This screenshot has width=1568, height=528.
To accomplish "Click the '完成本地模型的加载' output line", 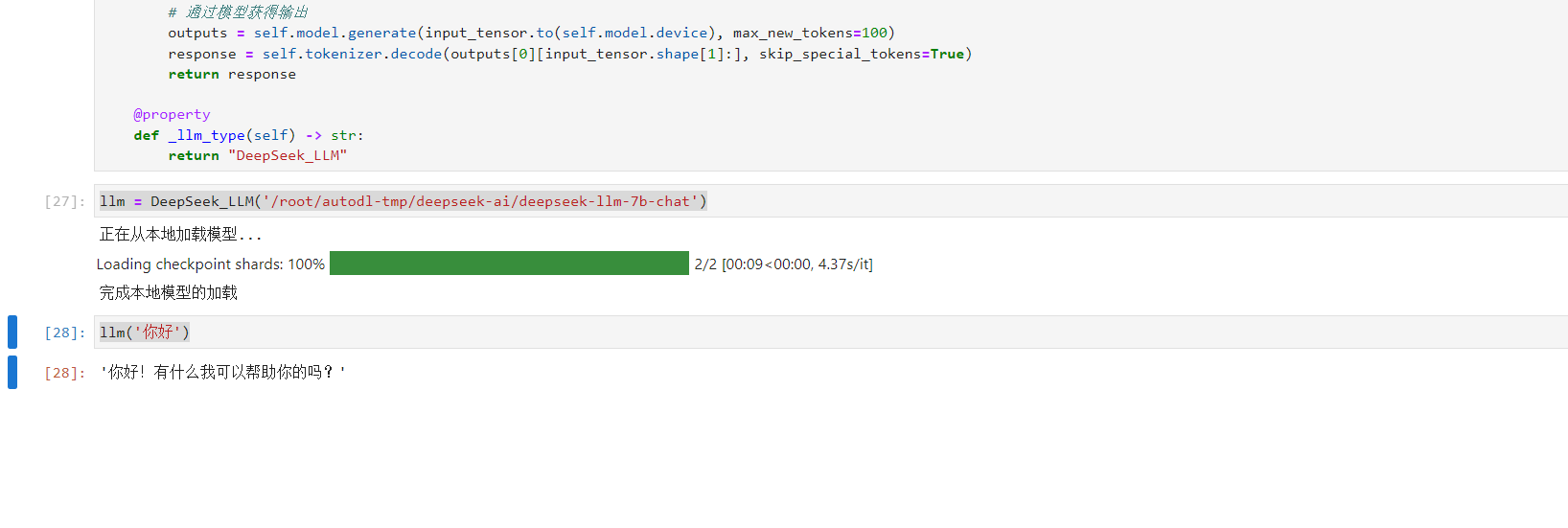I will click(x=169, y=292).
